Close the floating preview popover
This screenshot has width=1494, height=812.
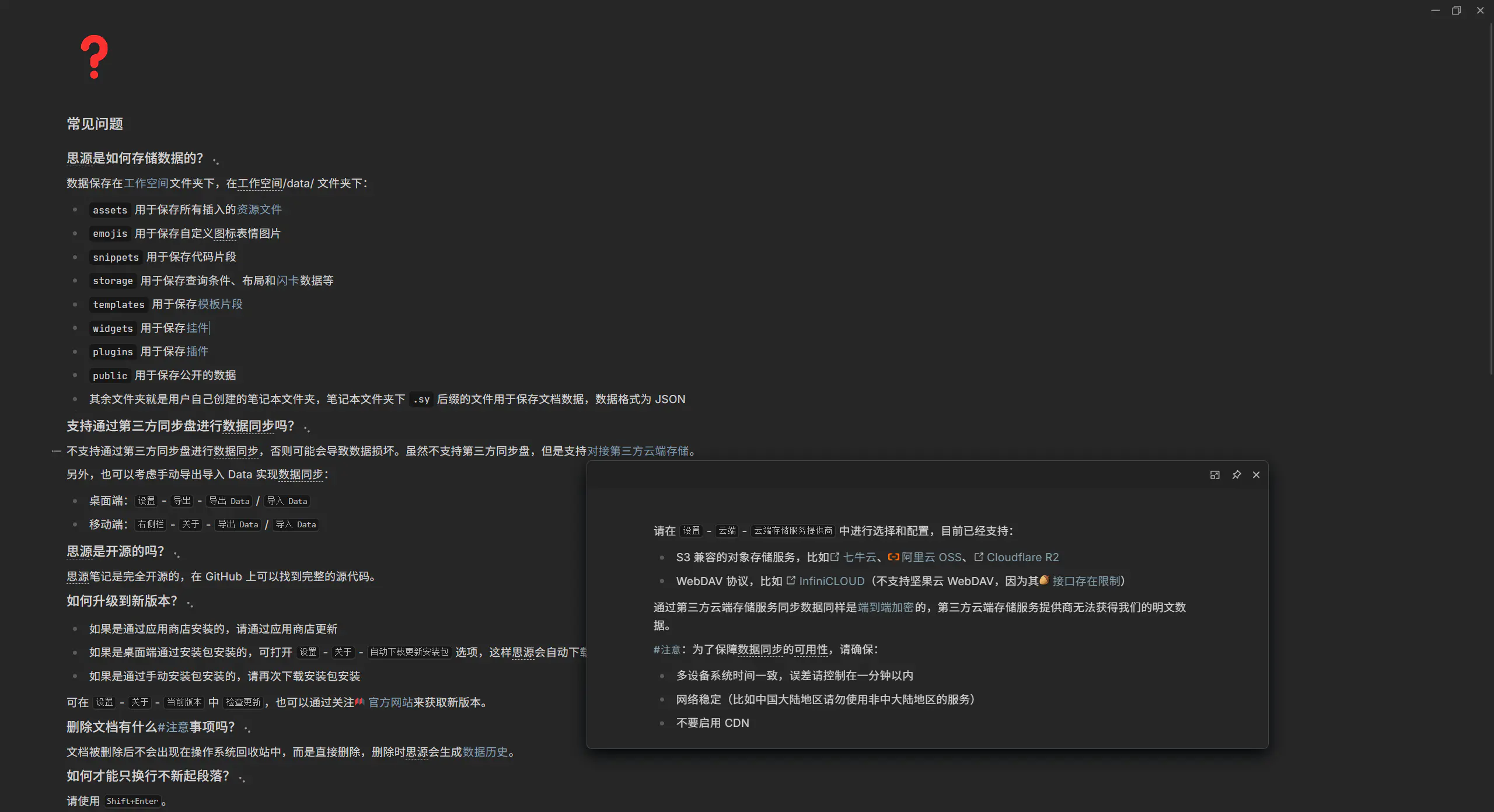click(x=1256, y=475)
